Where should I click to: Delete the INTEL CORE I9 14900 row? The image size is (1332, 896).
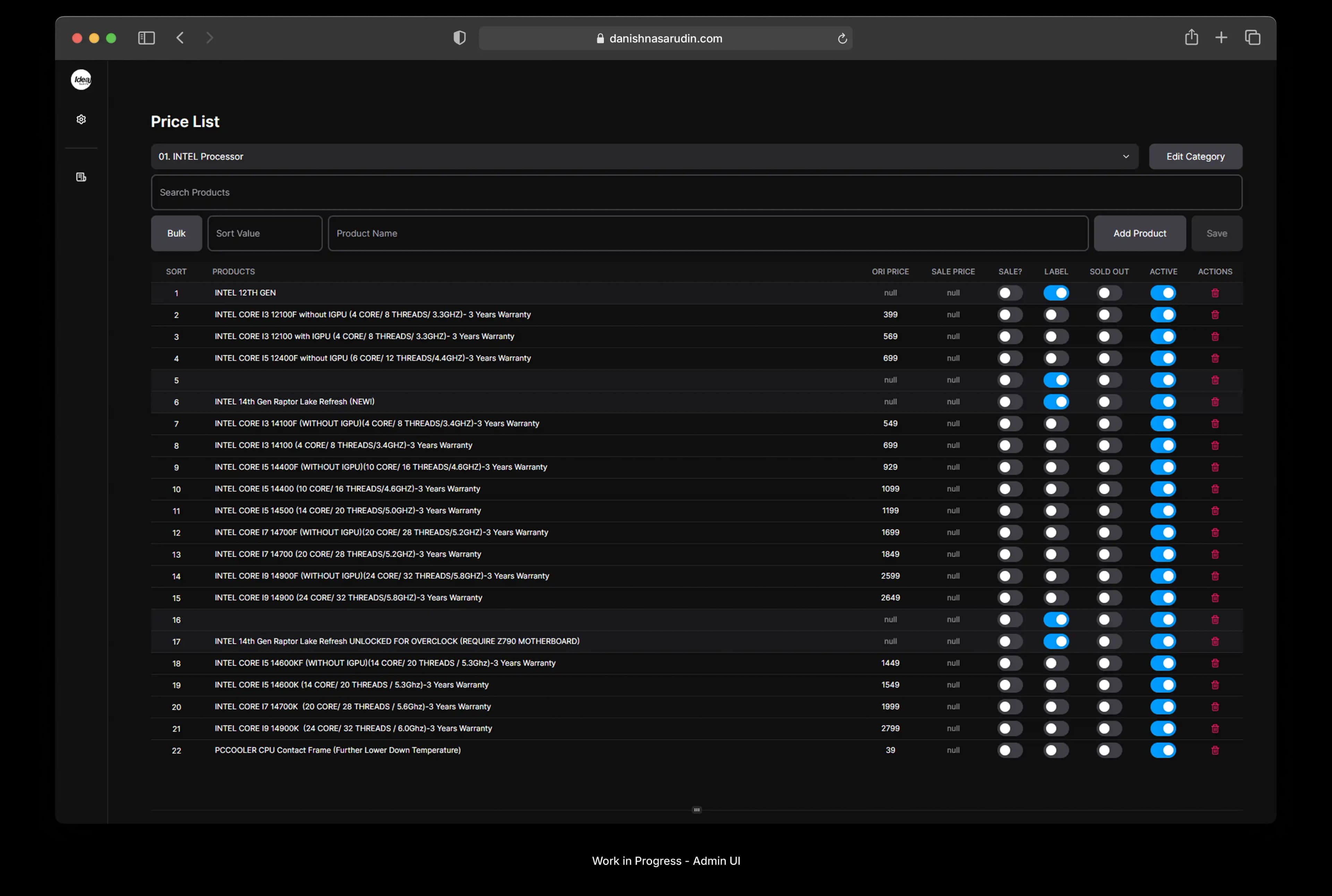click(1215, 598)
